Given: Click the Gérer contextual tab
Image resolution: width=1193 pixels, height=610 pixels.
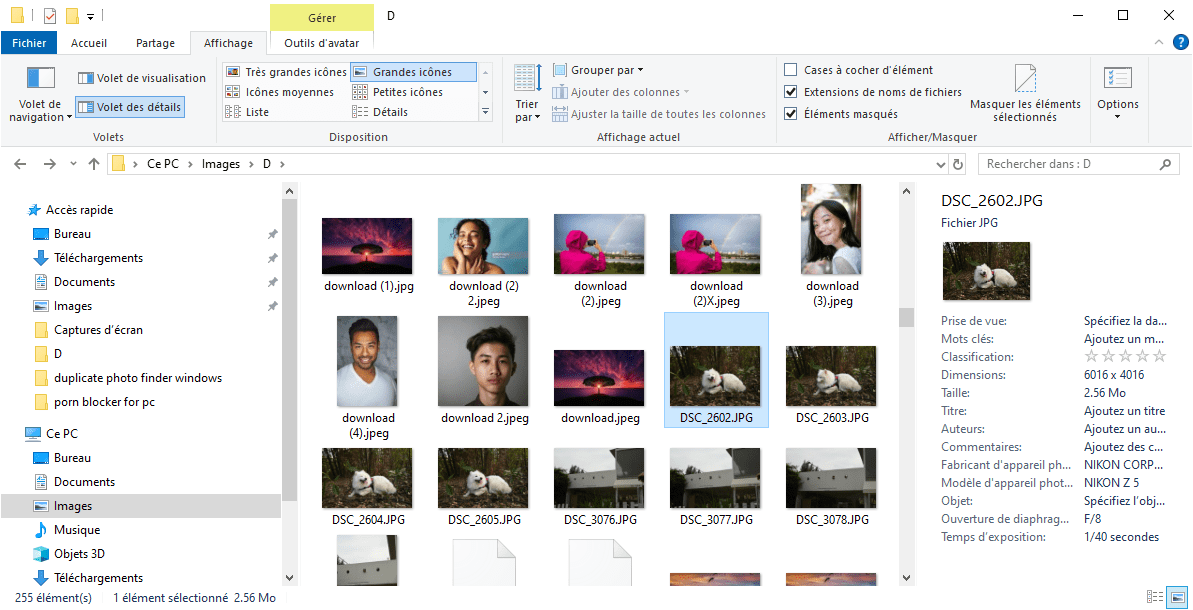Looking at the screenshot, I should click(x=322, y=17).
